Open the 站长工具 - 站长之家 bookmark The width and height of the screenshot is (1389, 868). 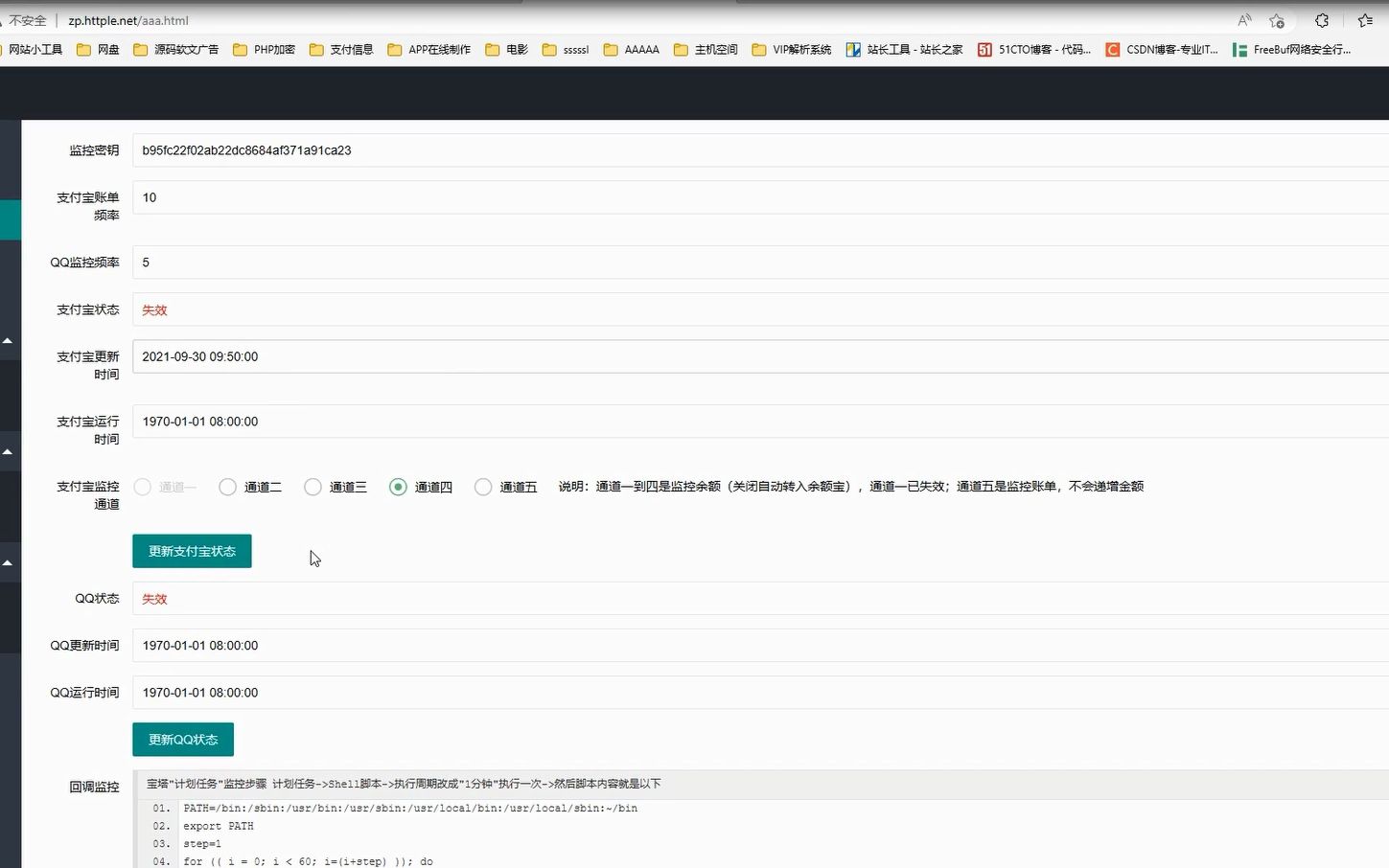point(902,49)
